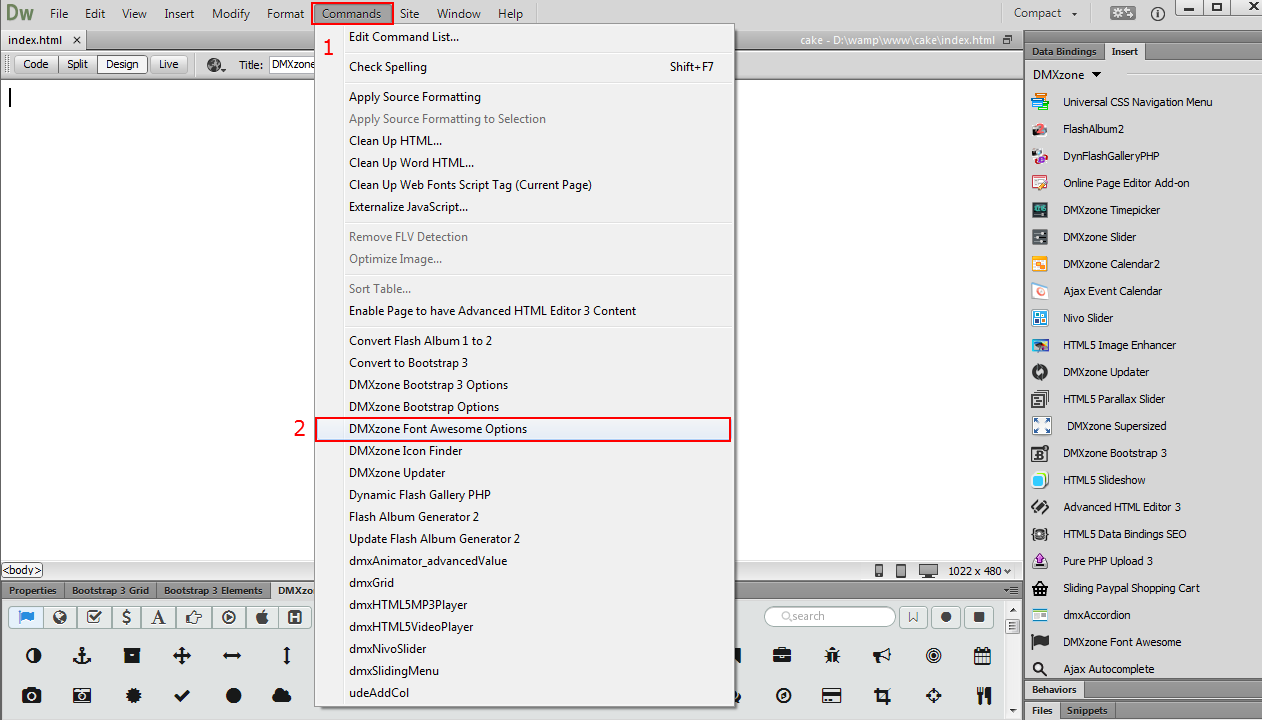Choose the bullhorn icon
1262x720 pixels.
click(881, 656)
